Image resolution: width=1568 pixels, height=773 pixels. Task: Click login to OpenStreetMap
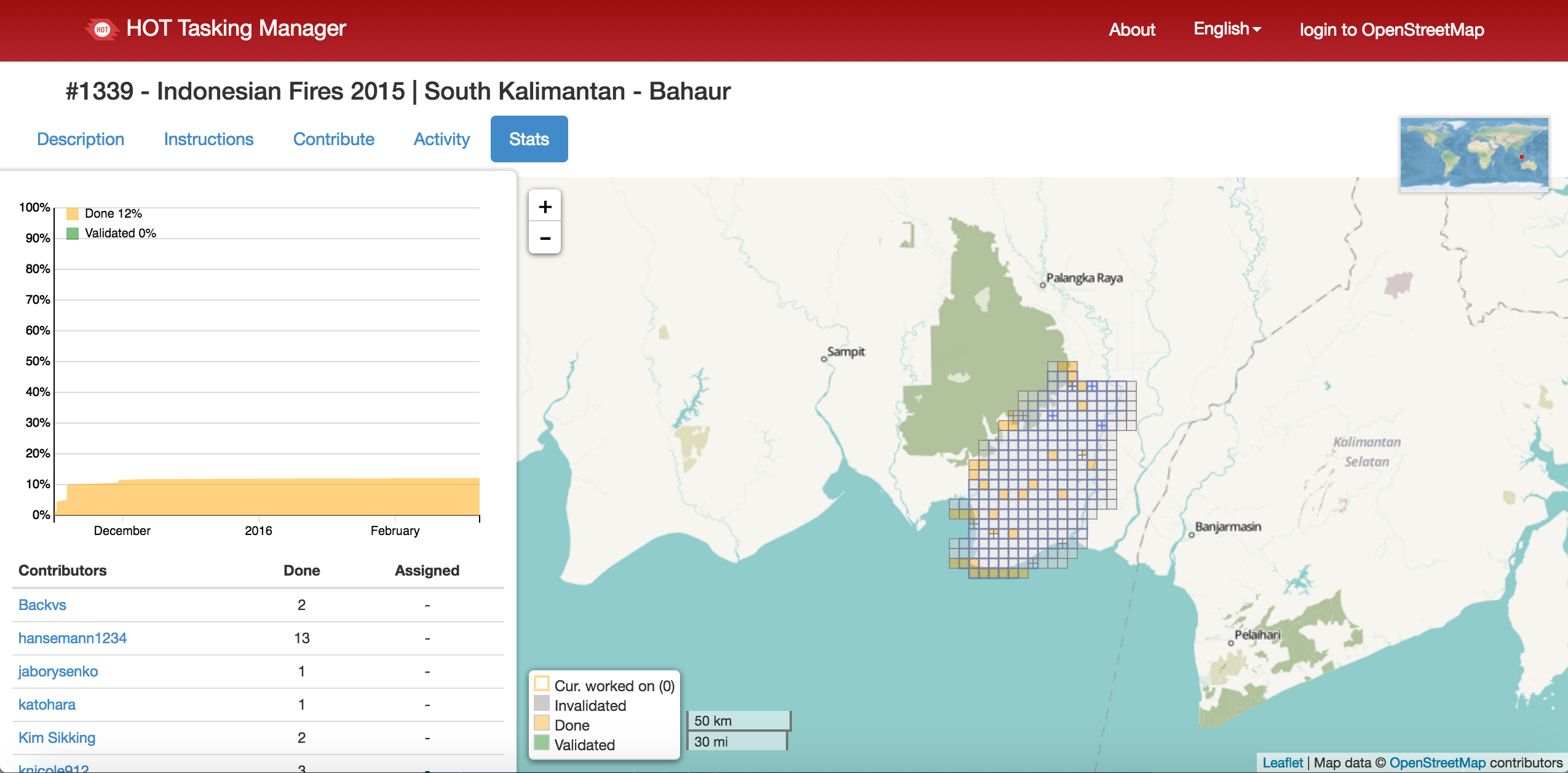click(1392, 30)
